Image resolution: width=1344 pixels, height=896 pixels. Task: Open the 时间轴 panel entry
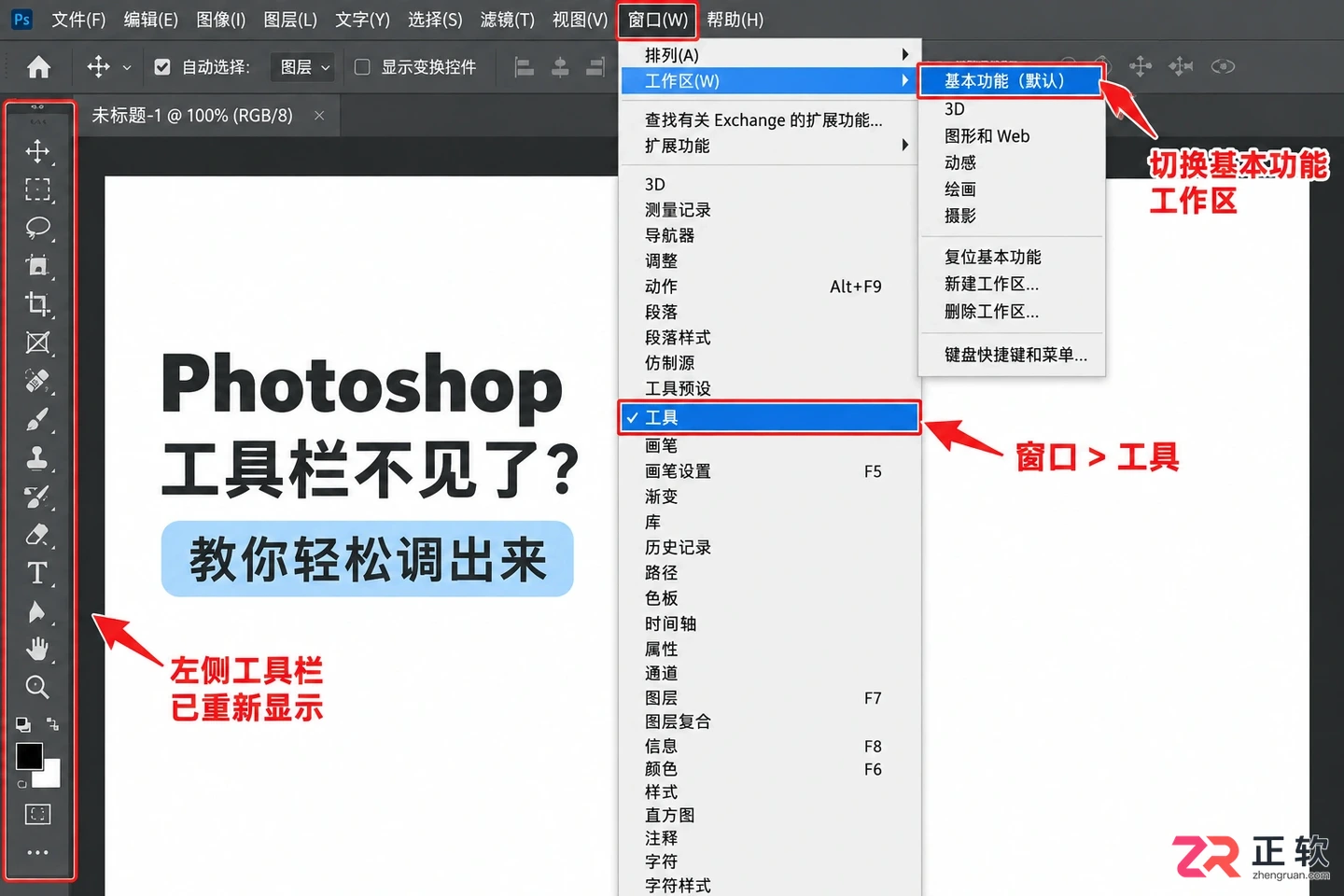point(771,623)
